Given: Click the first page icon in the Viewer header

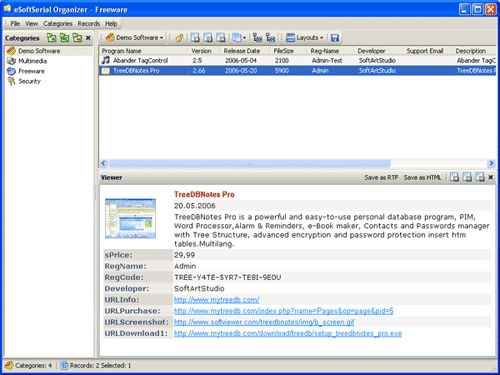Looking at the screenshot, I should 454,177.
